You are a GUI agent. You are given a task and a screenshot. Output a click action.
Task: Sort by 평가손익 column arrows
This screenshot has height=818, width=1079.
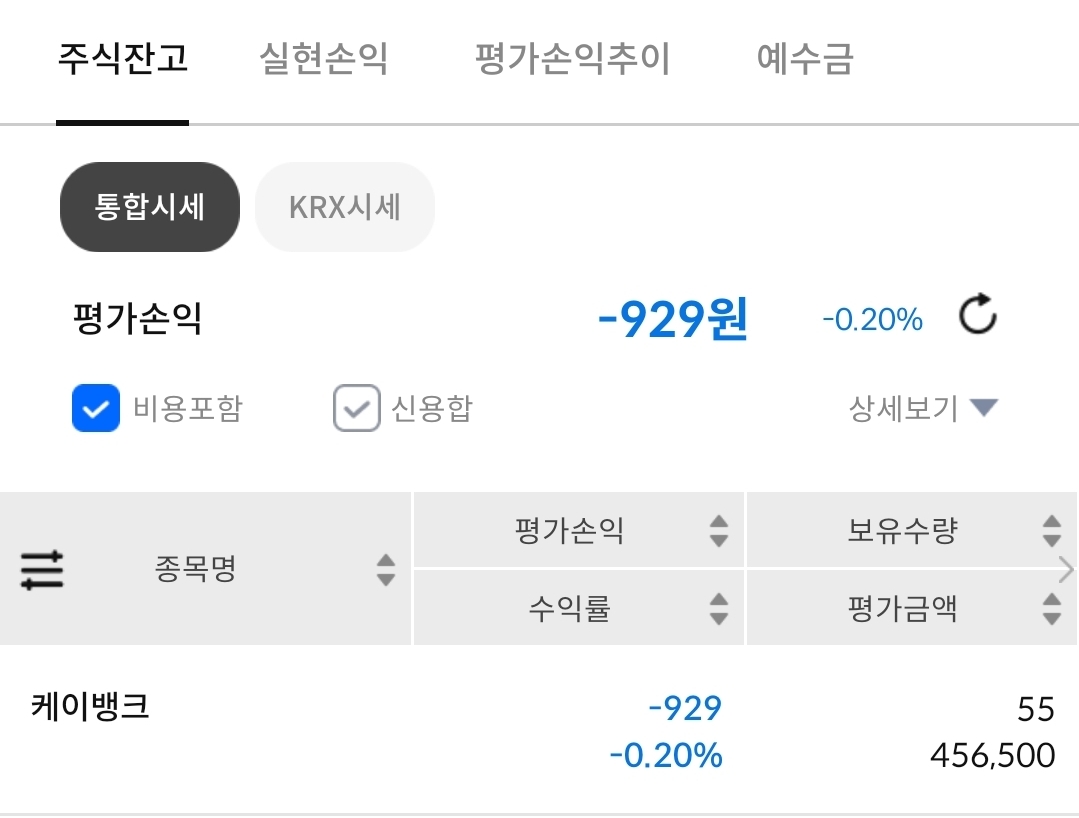(718, 531)
